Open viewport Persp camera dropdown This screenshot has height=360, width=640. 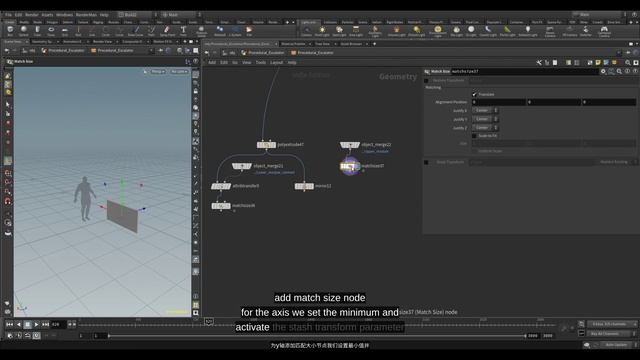coord(158,71)
